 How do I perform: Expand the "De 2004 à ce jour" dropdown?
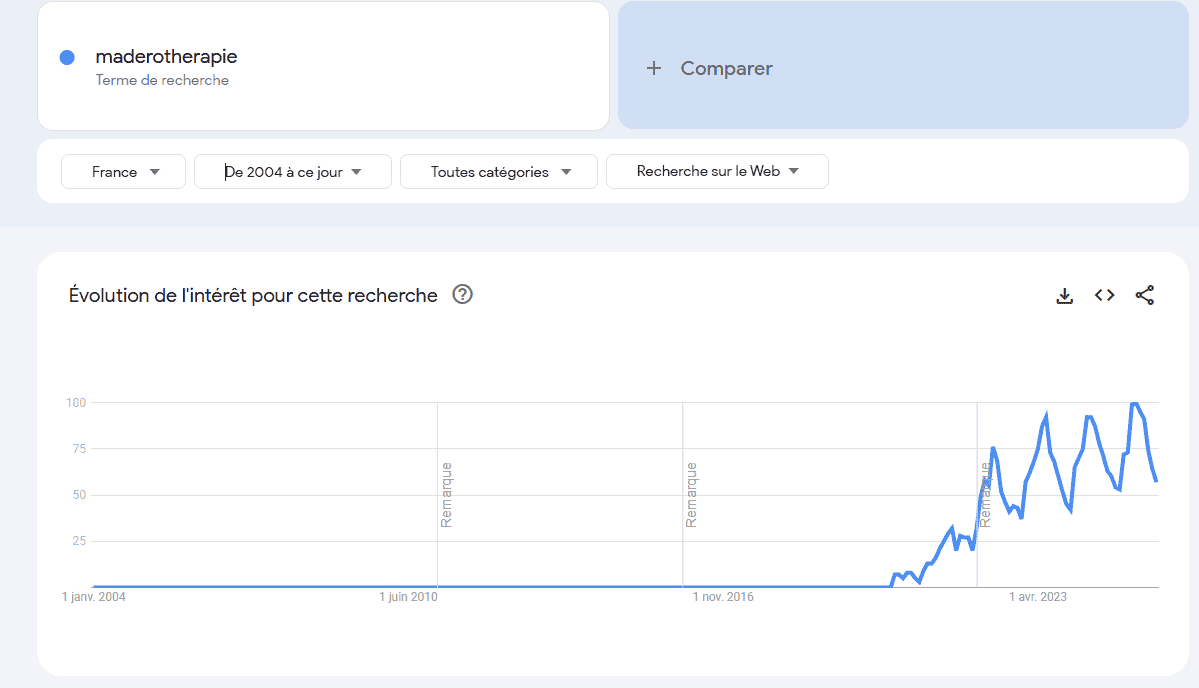click(x=292, y=172)
